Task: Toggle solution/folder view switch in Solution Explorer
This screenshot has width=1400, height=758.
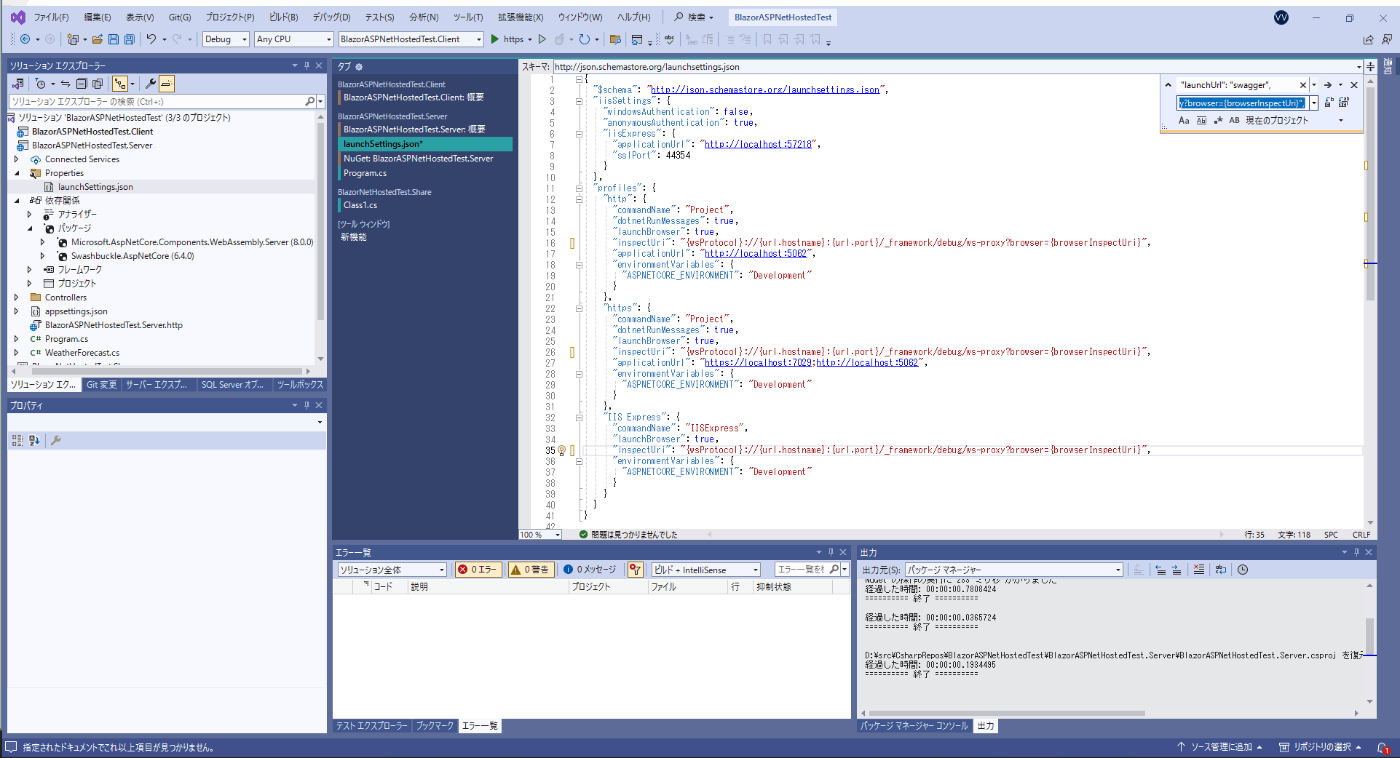Action: click(17, 84)
